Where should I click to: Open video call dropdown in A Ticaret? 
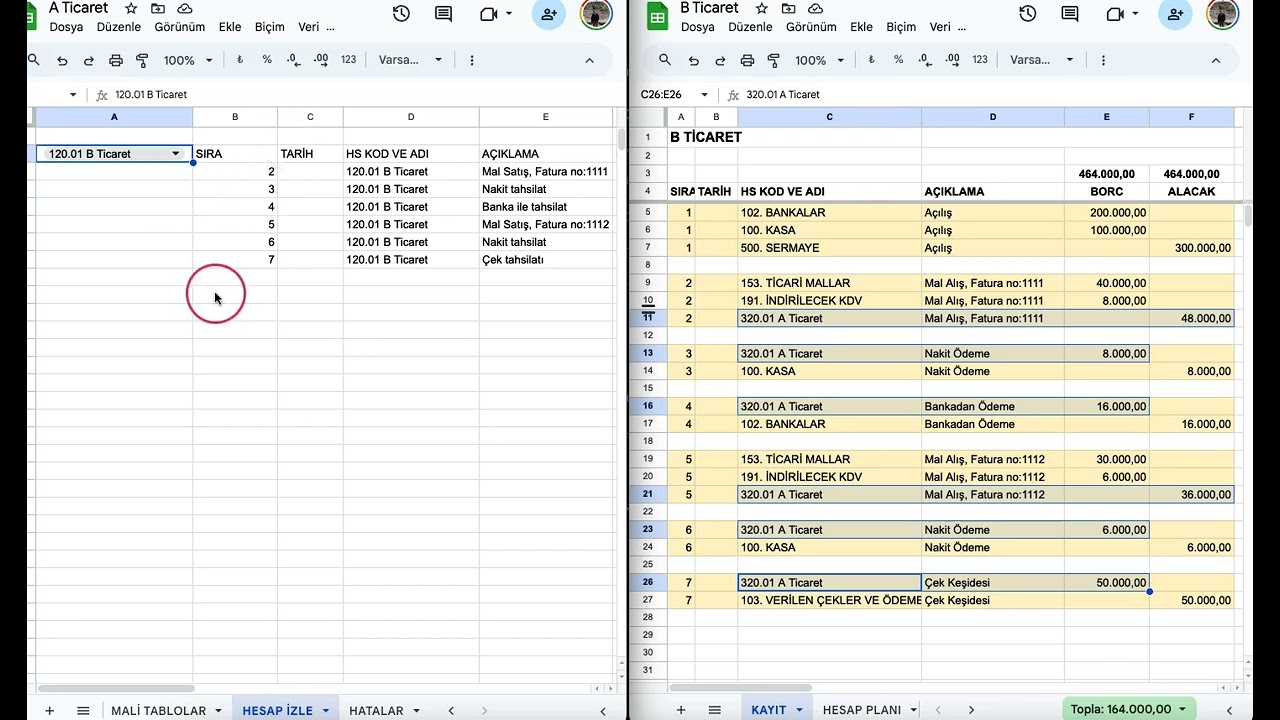(509, 14)
